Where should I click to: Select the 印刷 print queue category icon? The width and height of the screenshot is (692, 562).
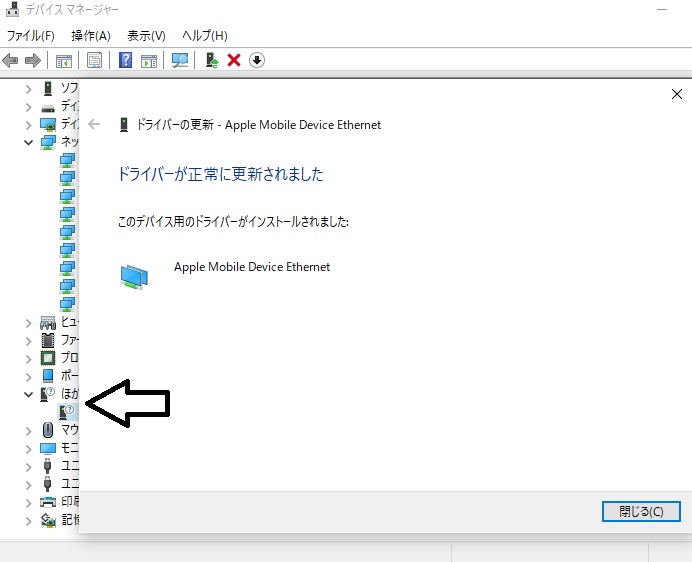pos(48,502)
